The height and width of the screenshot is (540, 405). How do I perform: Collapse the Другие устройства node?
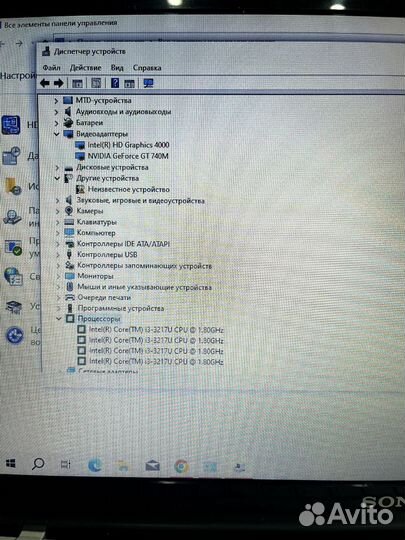(x=57, y=178)
